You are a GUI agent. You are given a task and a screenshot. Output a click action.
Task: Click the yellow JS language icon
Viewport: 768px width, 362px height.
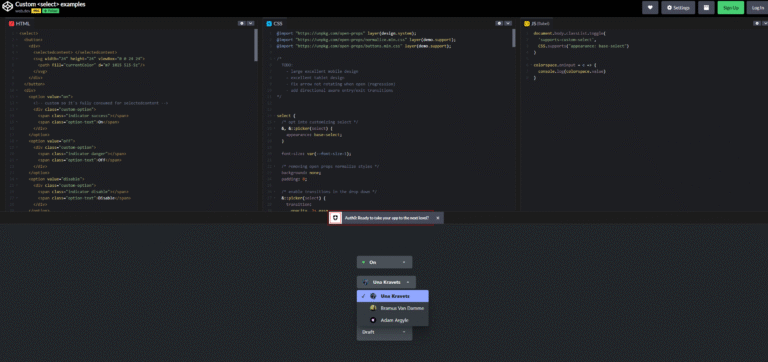pos(527,23)
